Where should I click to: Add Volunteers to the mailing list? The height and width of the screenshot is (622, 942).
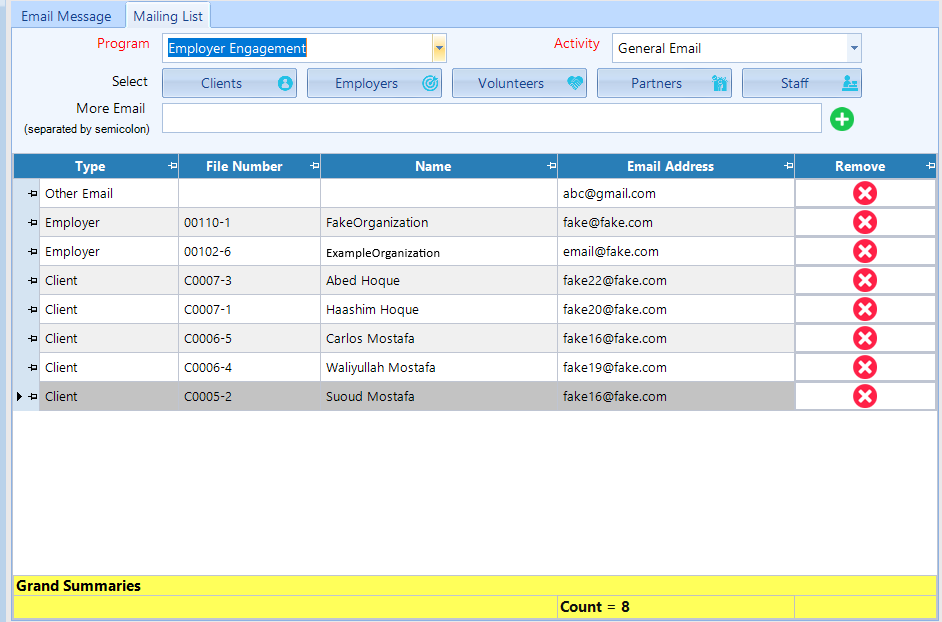tap(518, 84)
